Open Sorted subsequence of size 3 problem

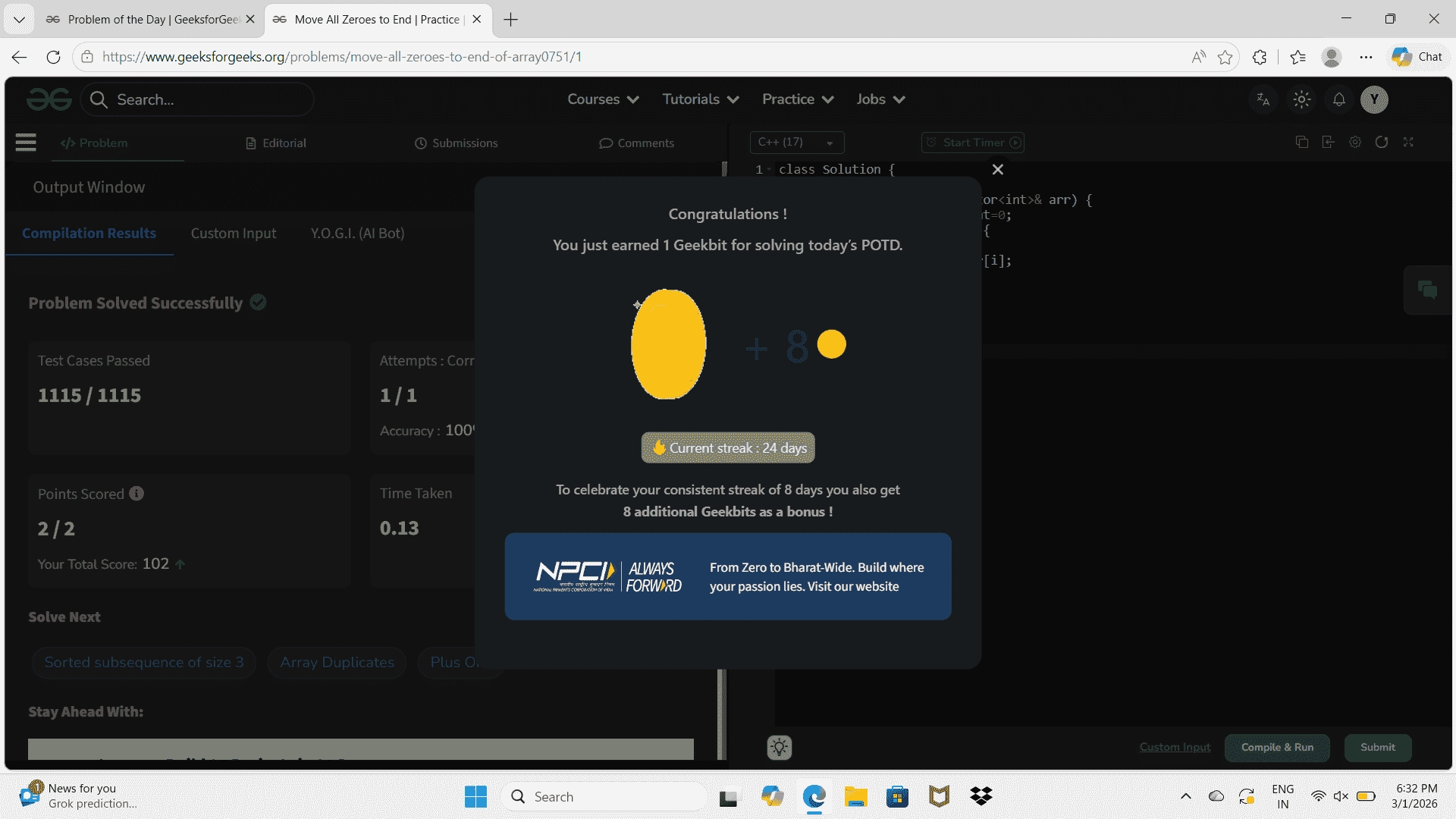pyautogui.click(x=144, y=663)
